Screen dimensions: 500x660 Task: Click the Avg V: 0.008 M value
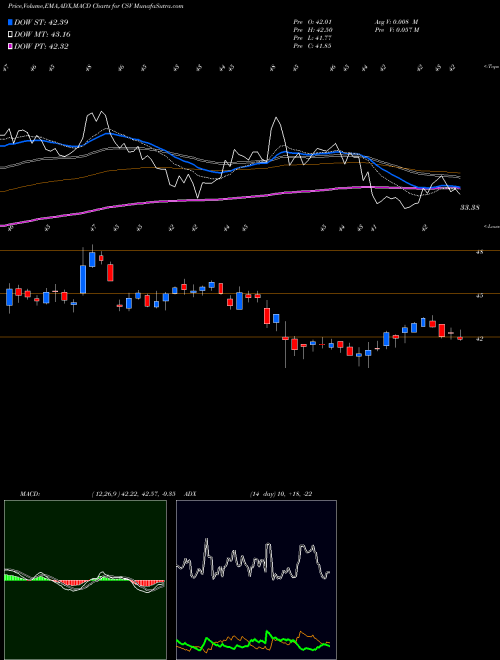(396, 22)
